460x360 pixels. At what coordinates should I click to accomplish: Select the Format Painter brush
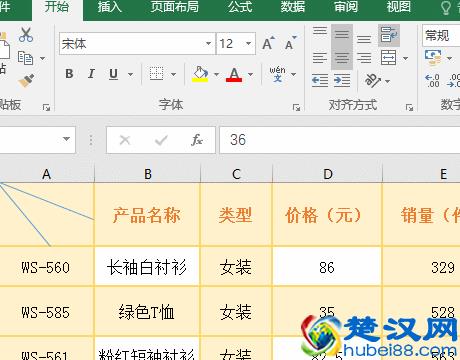click(x=26, y=80)
